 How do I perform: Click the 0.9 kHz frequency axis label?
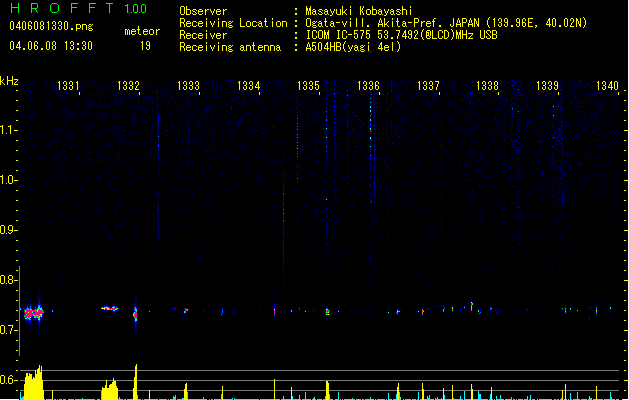[8, 230]
